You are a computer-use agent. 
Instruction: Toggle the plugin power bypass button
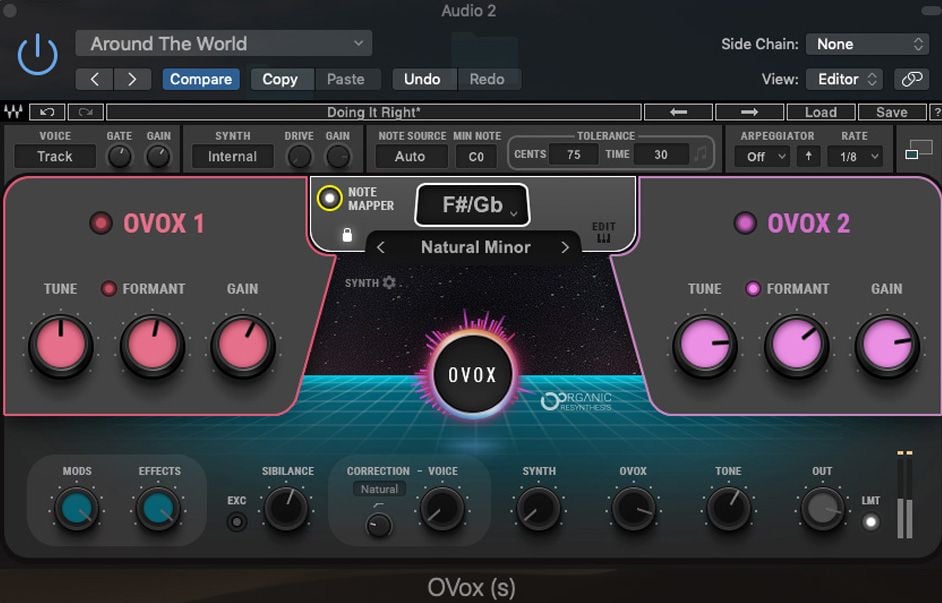point(37,55)
